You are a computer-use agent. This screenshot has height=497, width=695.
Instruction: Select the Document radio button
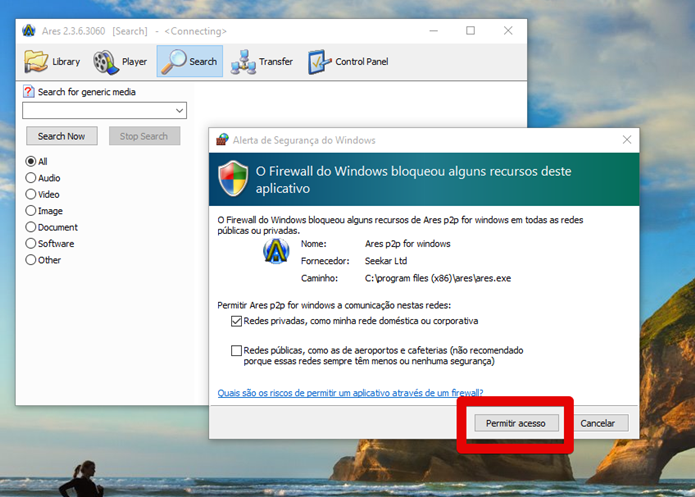point(31,227)
